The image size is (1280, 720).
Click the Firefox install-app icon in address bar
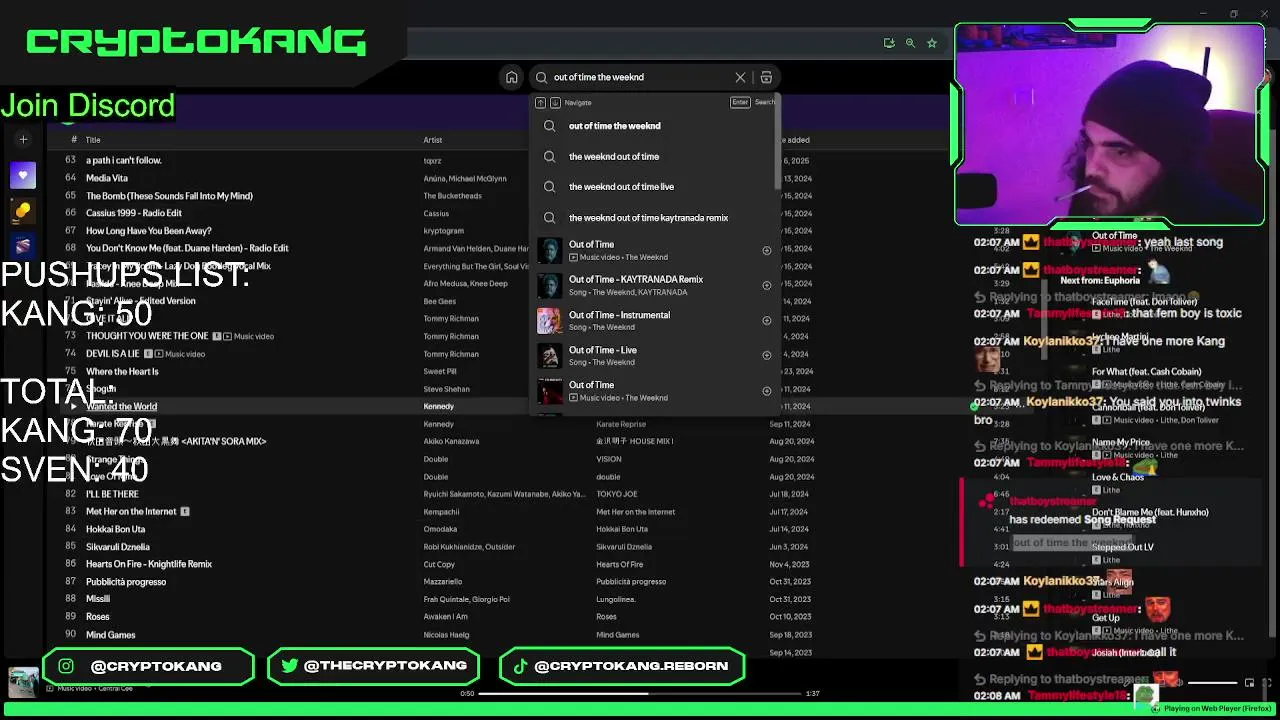pos(889,43)
